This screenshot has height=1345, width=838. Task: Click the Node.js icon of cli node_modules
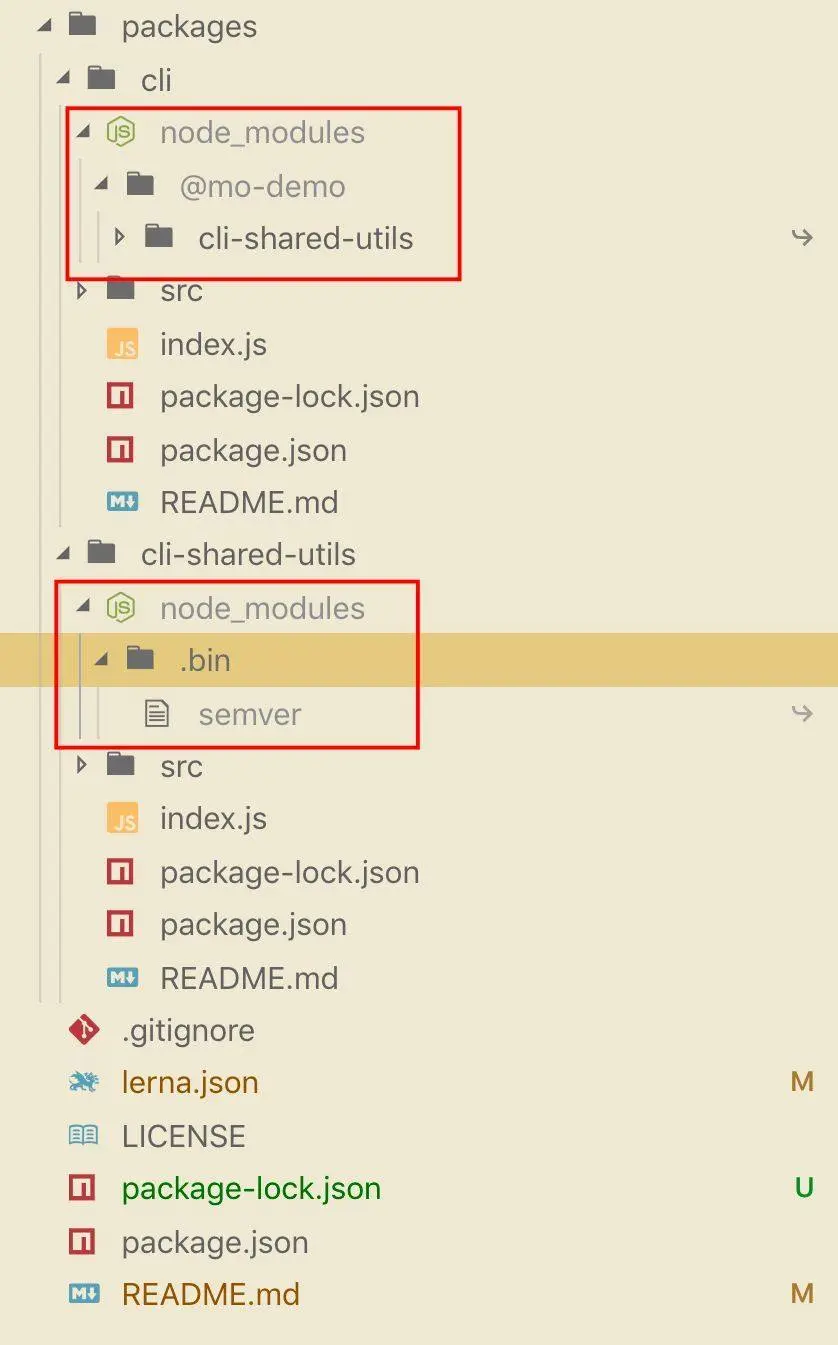pos(121,132)
